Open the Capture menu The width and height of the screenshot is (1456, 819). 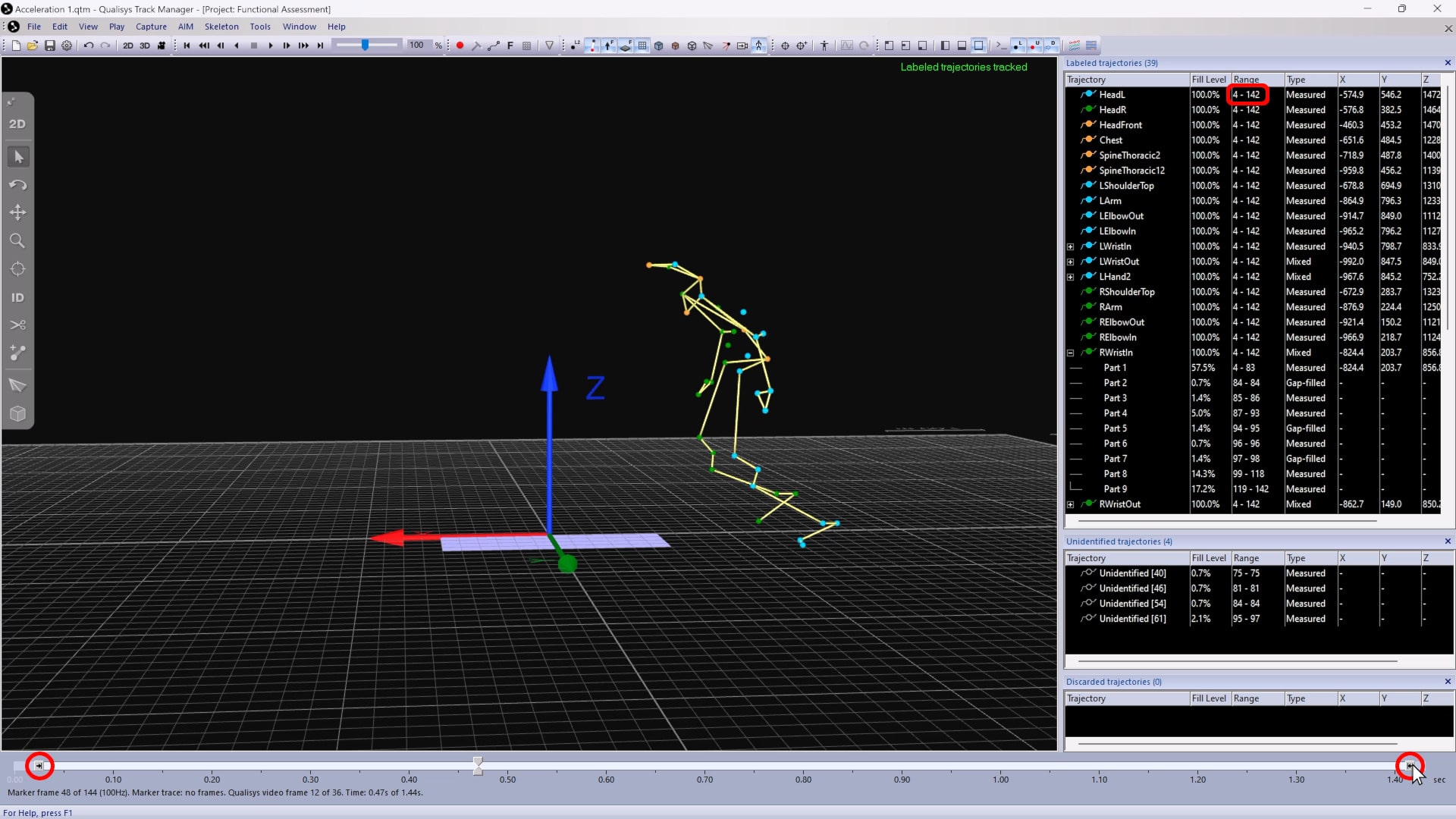(x=151, y=26)
